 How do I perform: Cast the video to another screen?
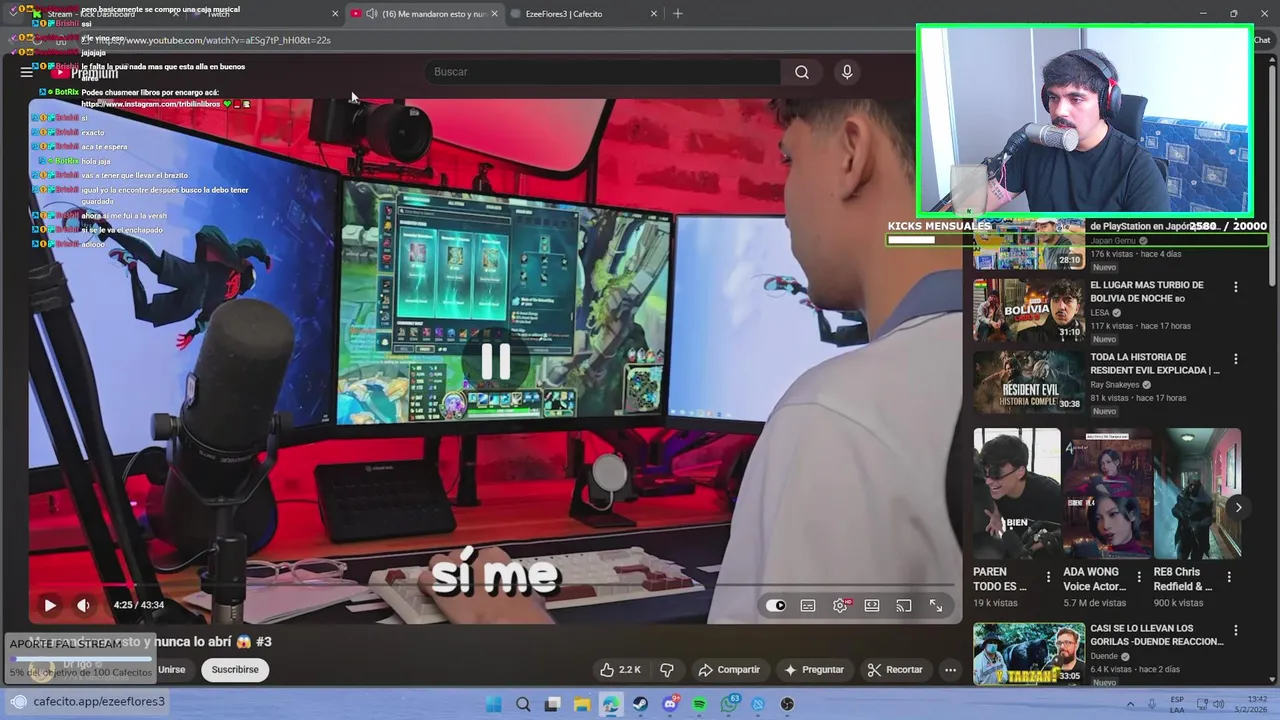[904, 605]
